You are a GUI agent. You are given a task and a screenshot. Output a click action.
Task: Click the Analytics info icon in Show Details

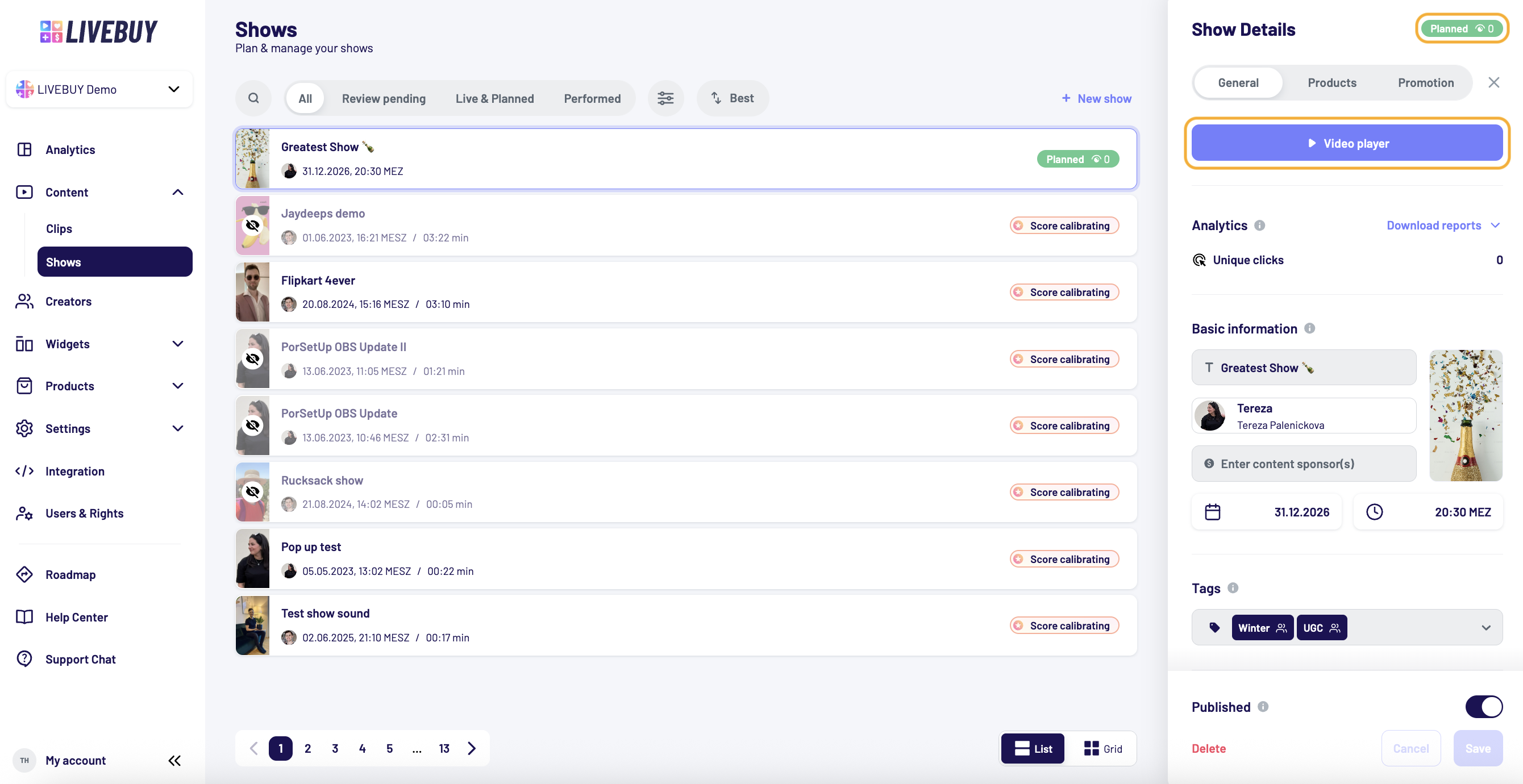point(1259,226)
